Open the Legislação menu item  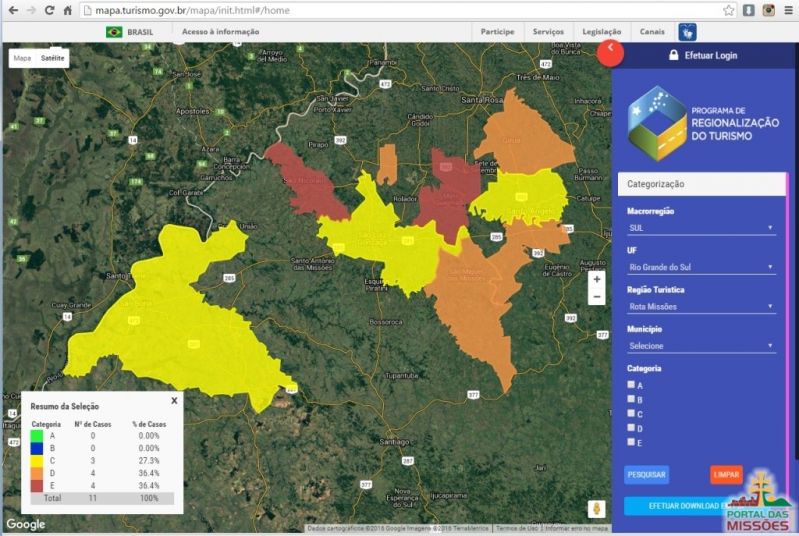point(601,32)
